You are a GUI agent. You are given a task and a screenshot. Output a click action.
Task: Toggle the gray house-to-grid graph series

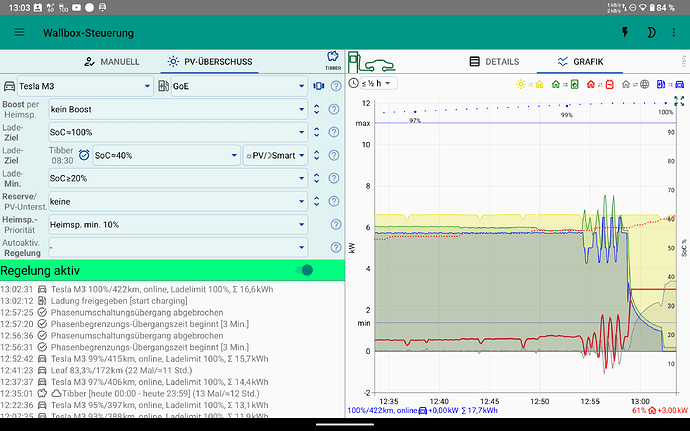(x=635, y=84)
